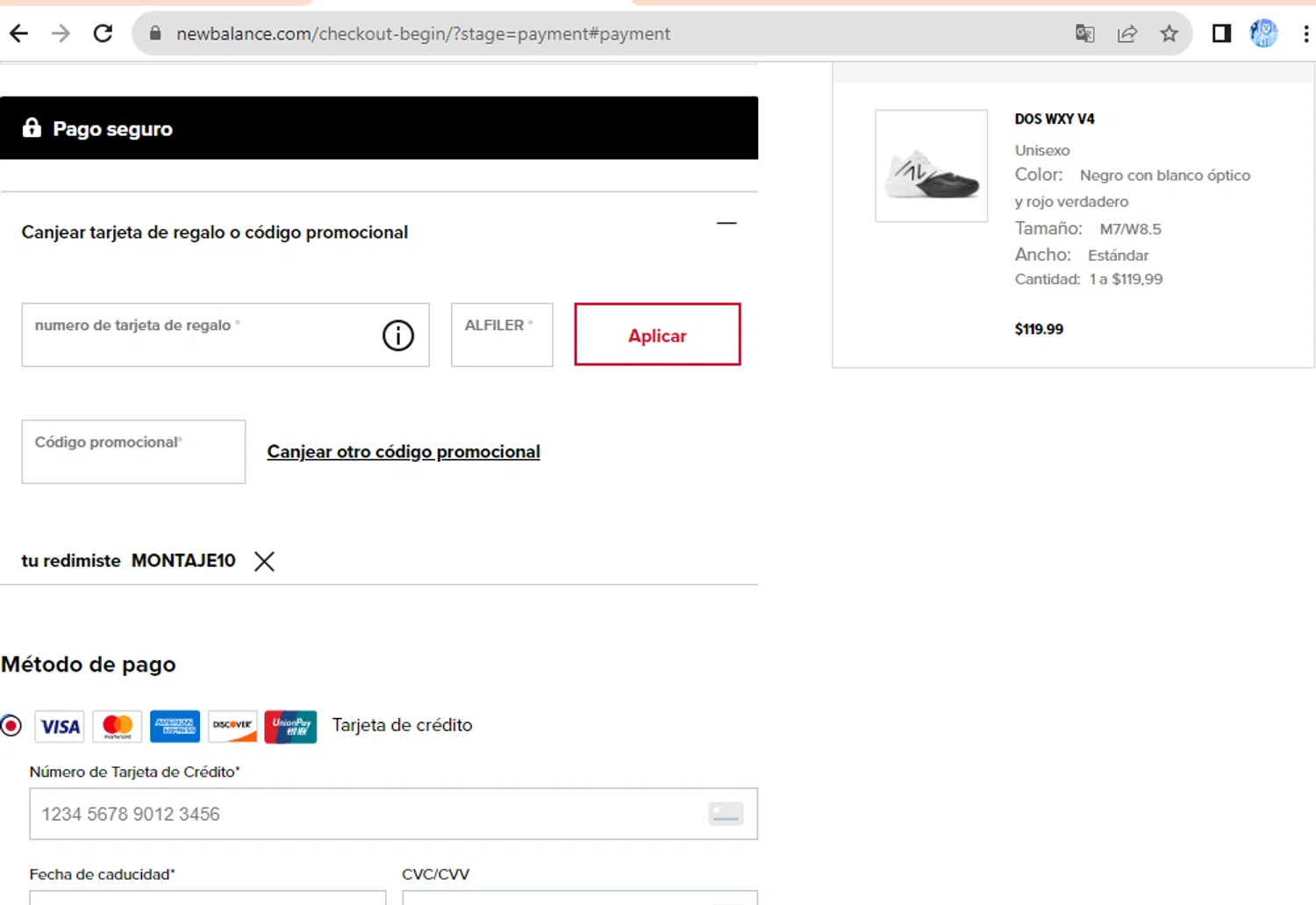This screenshot has width=1316, height=905.
Task: Show gift card number info tooltip
Action: pos(398,335)
